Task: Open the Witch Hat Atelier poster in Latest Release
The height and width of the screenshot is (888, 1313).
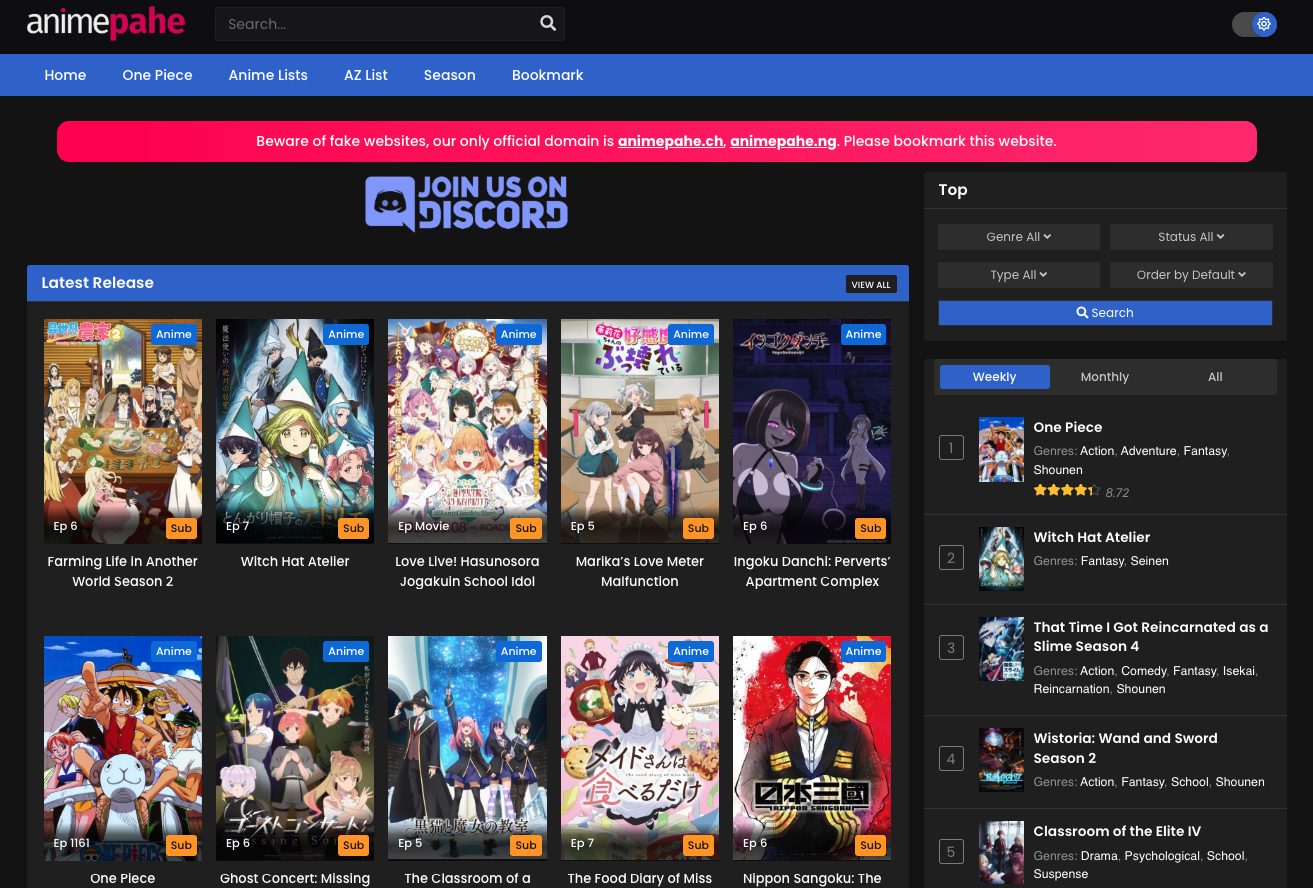Action: click(295, 431)
